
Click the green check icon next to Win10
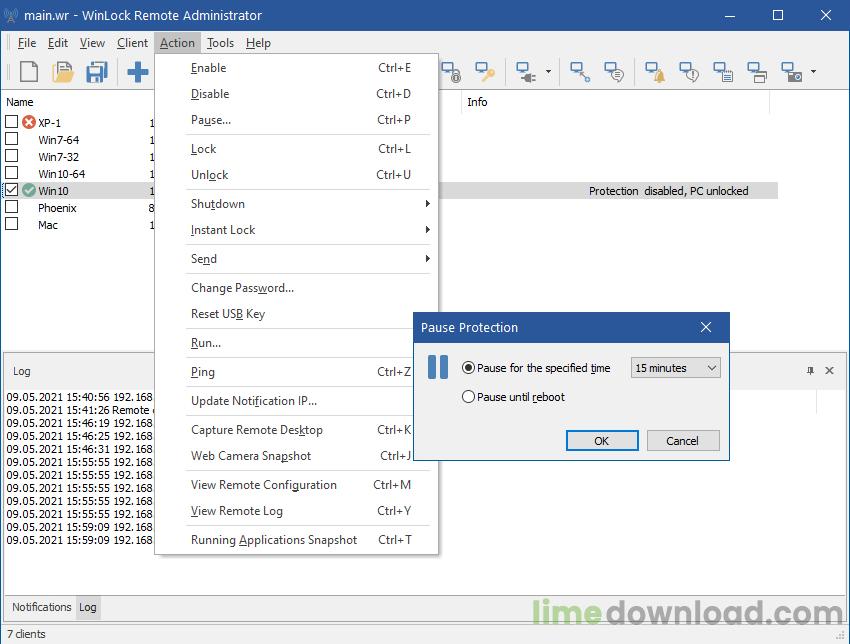tap(29, 190)
